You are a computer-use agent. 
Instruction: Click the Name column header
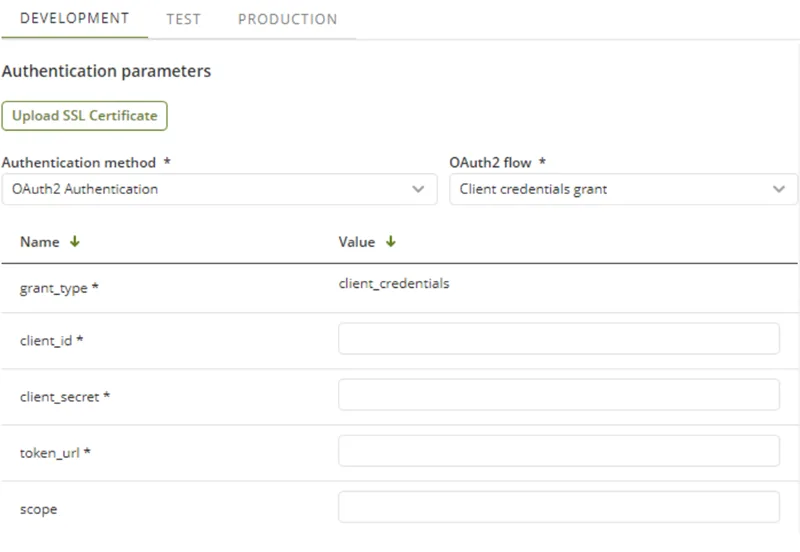tap(40, 242)
